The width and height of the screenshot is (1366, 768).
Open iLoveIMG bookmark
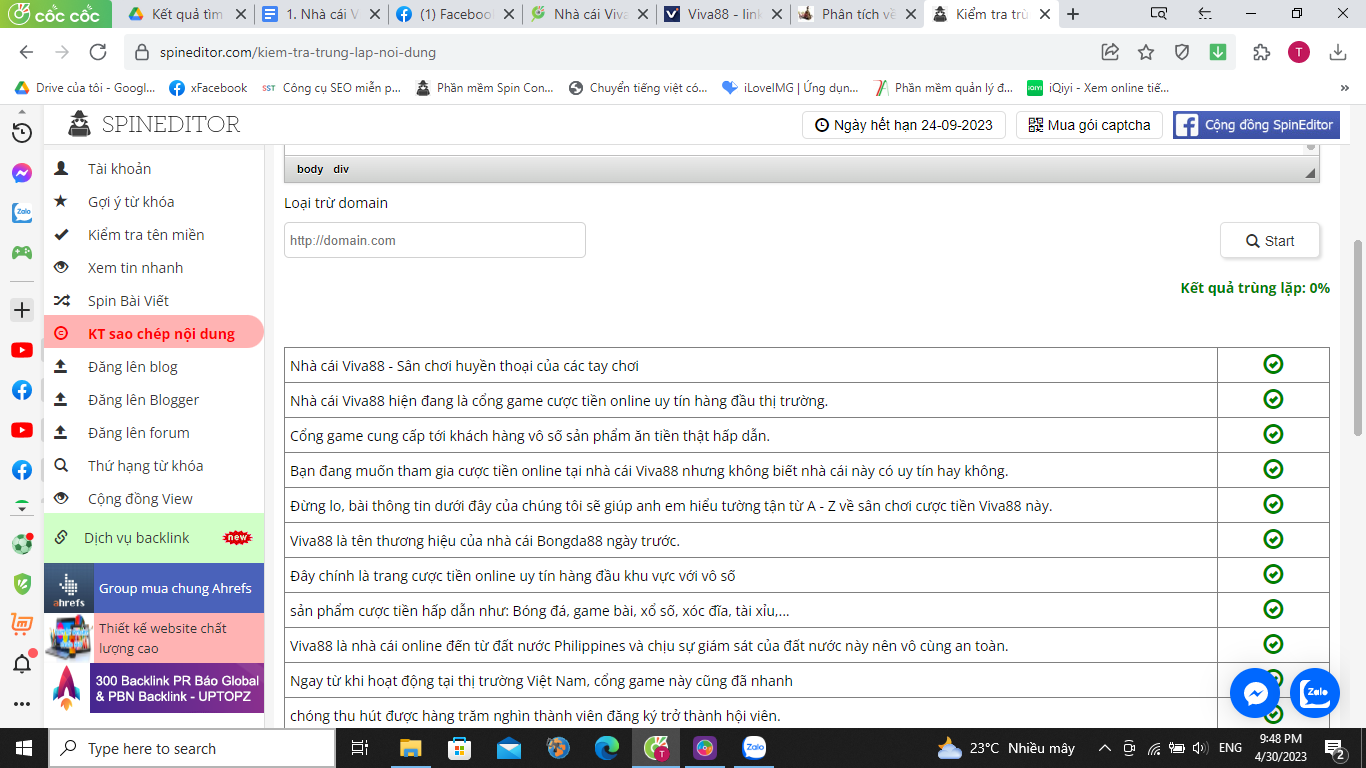(790, 88)
